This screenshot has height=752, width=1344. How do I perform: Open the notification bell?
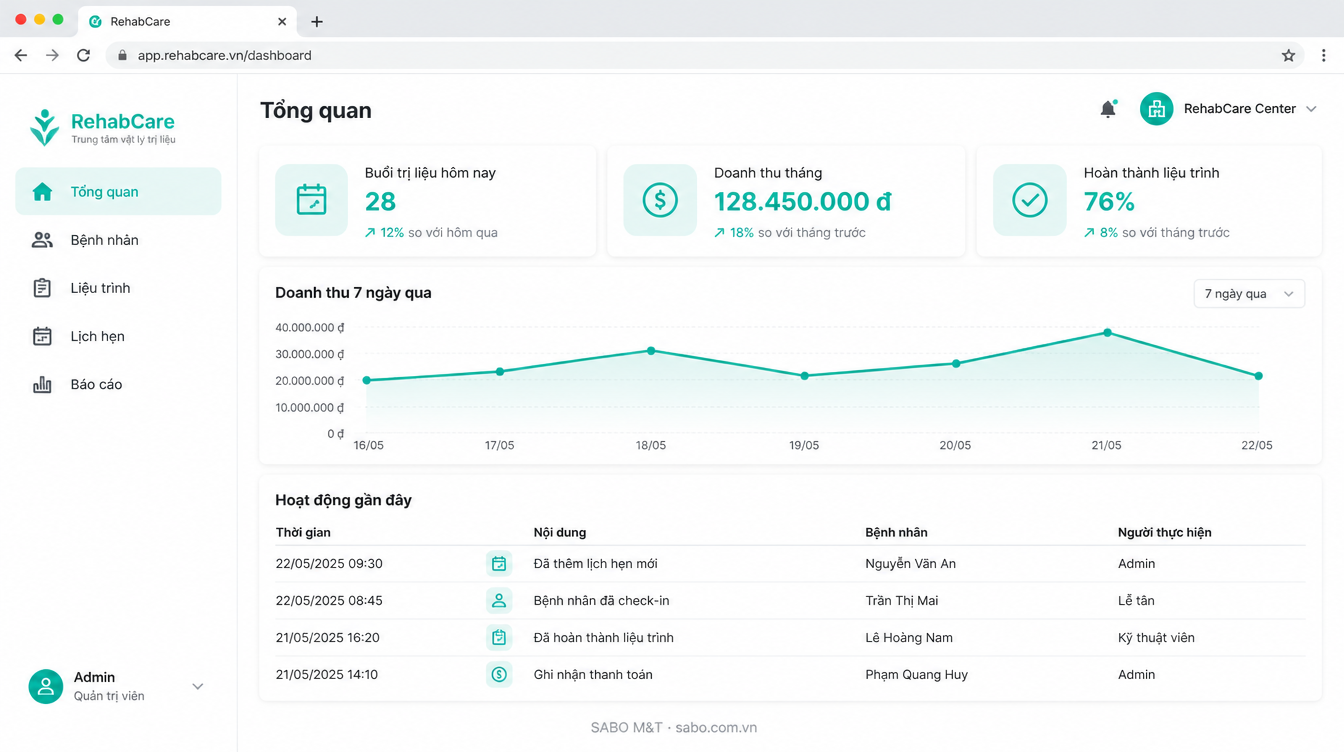pos(1108,109)
